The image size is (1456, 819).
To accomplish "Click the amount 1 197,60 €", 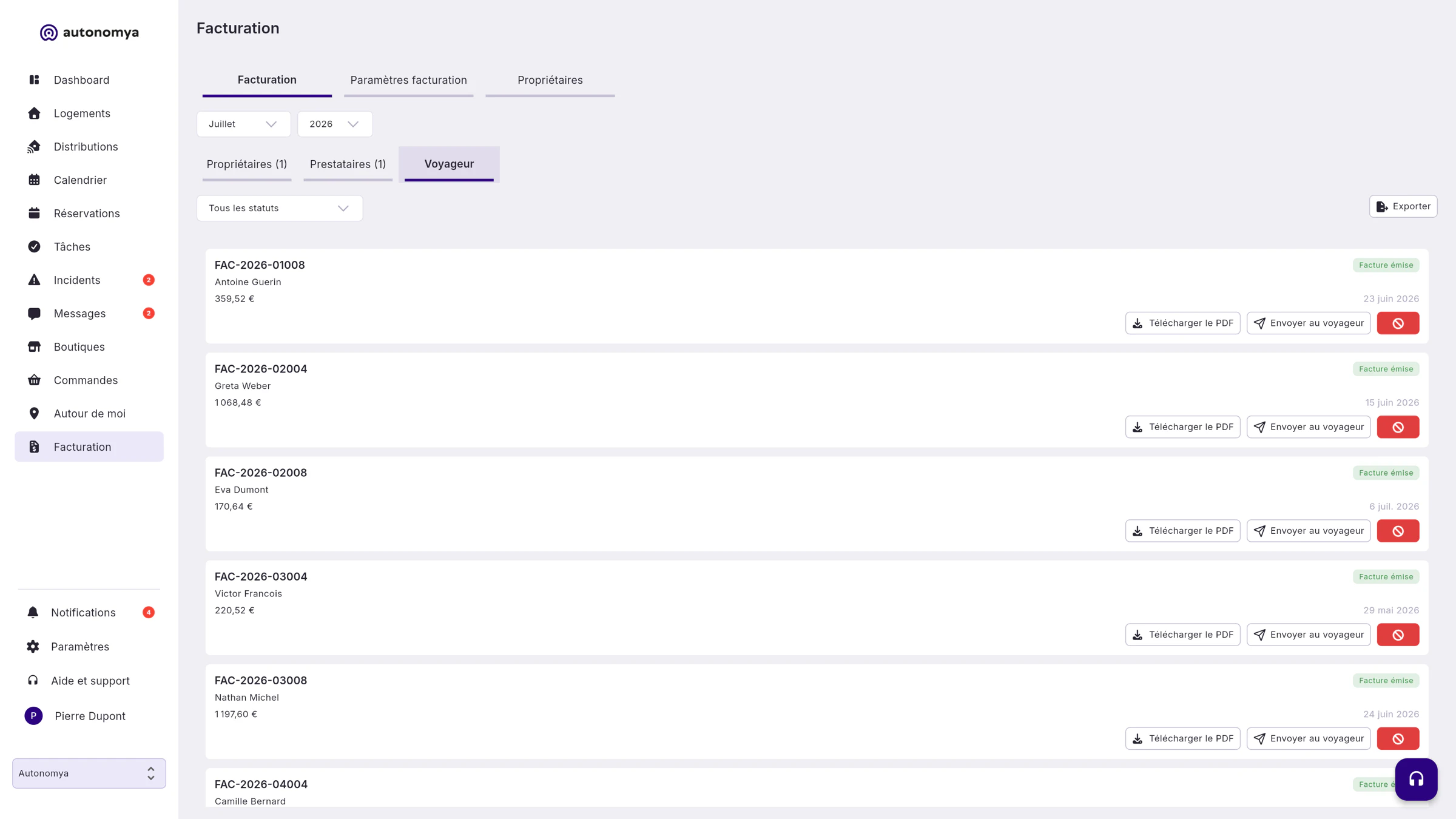I will (236, 714).
